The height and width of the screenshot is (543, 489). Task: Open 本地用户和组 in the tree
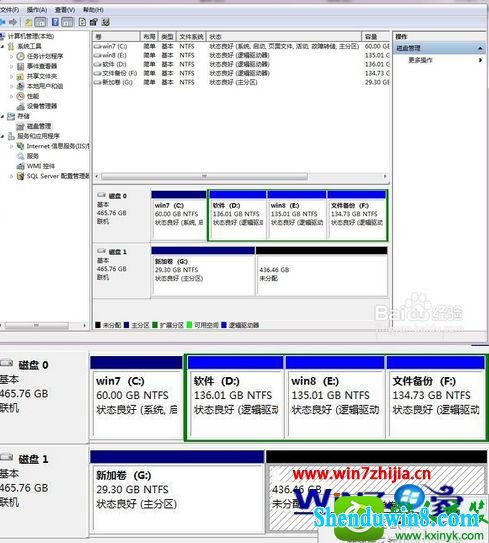click(x=45, y=86)
